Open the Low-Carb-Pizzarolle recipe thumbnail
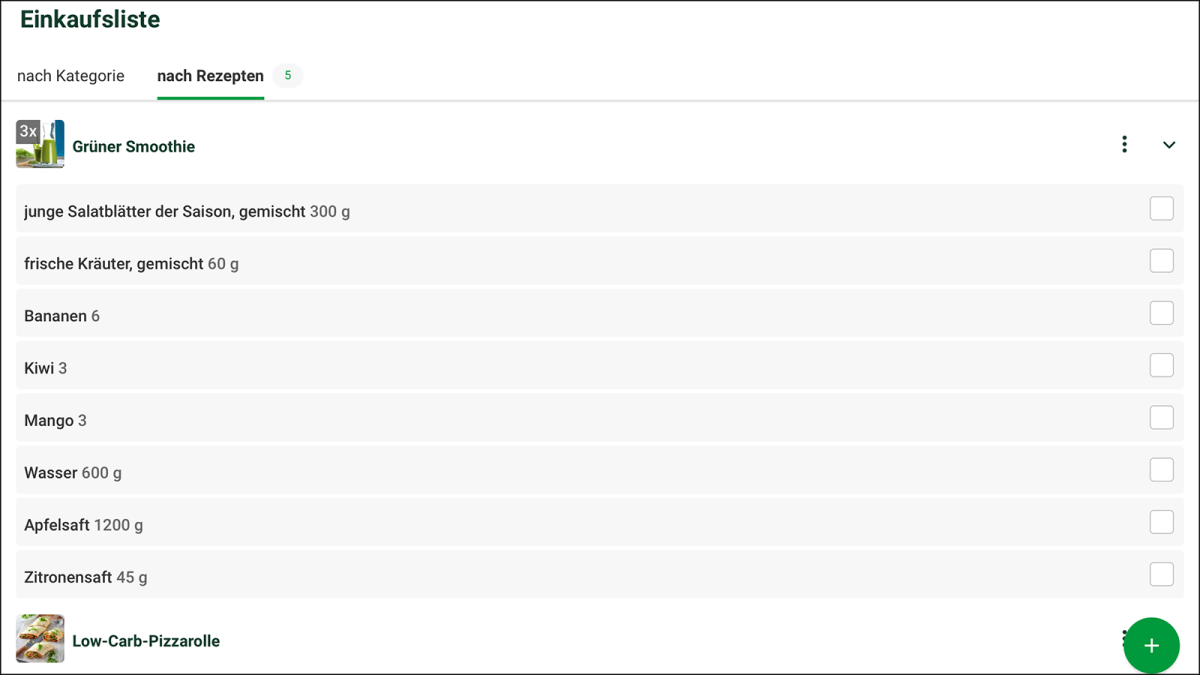 click(x=40, y=639)
